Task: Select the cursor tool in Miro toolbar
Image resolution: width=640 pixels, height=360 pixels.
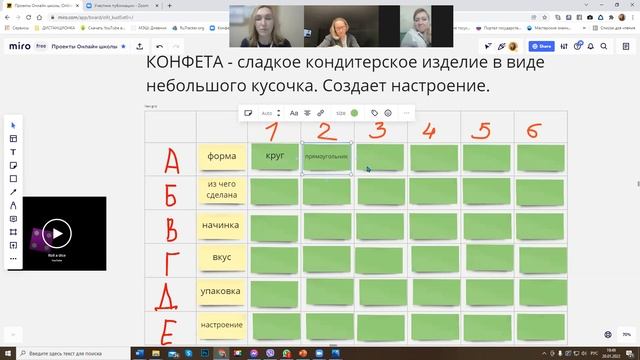Action: (13, 125)
